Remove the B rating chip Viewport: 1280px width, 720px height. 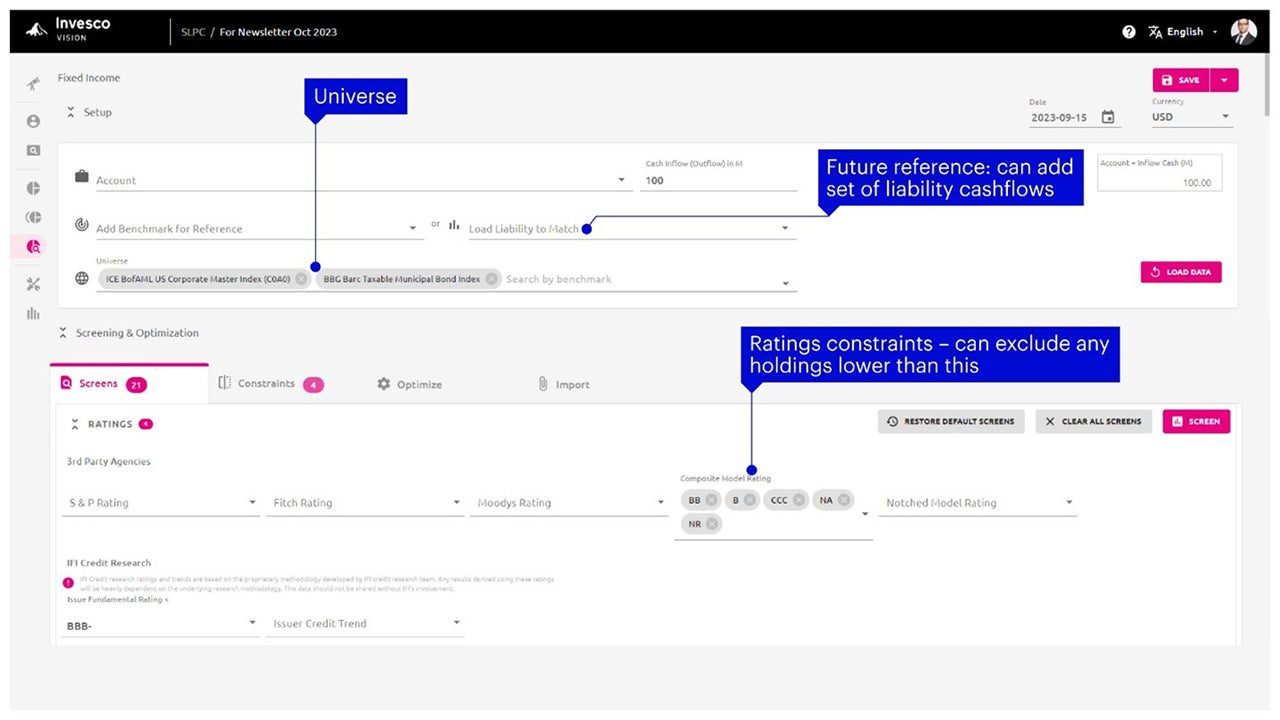point(750,500)
